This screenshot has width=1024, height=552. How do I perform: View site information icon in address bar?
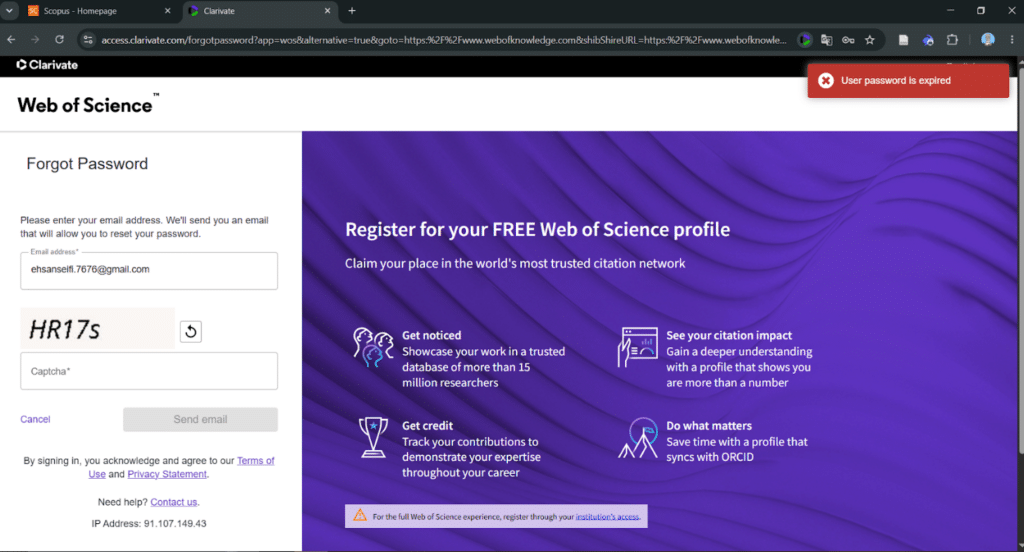pos(88,40)
